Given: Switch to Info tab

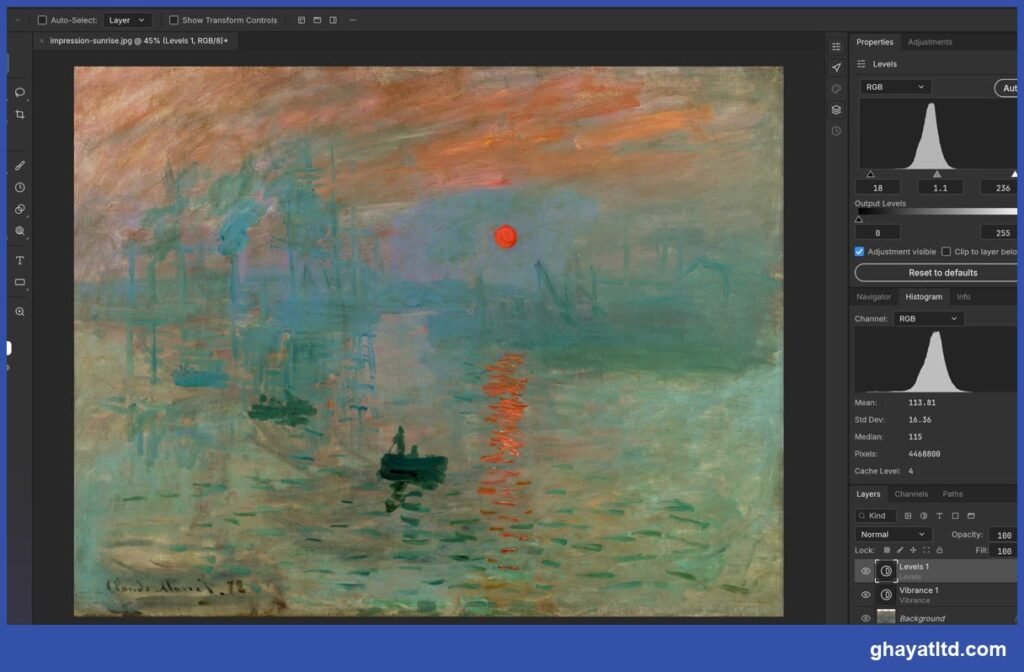Looking at the screenshot, I should (x=963, y=296).
